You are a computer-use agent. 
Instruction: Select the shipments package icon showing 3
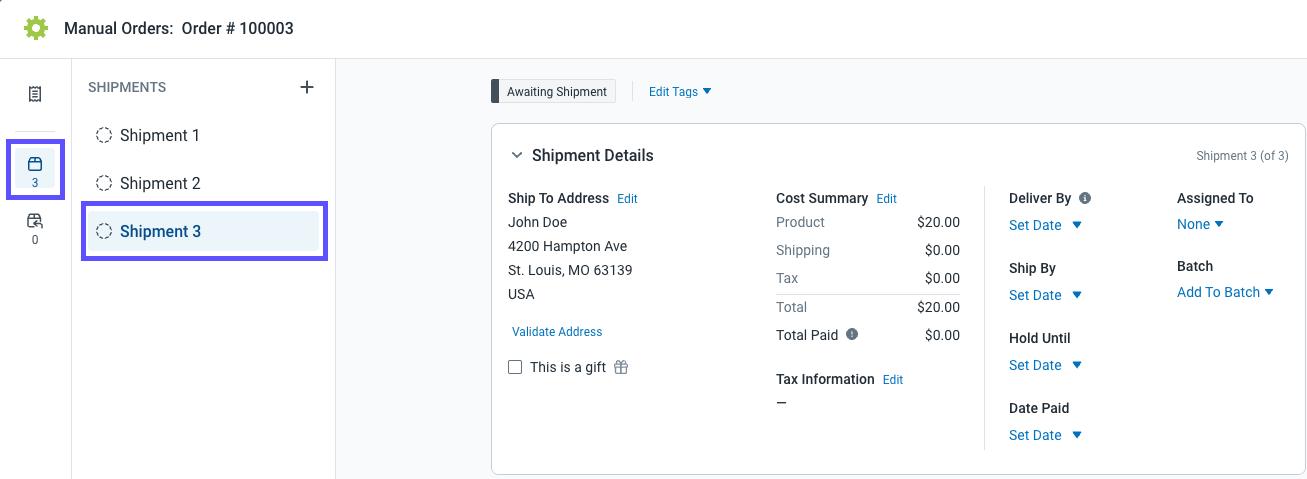[35, 169]
